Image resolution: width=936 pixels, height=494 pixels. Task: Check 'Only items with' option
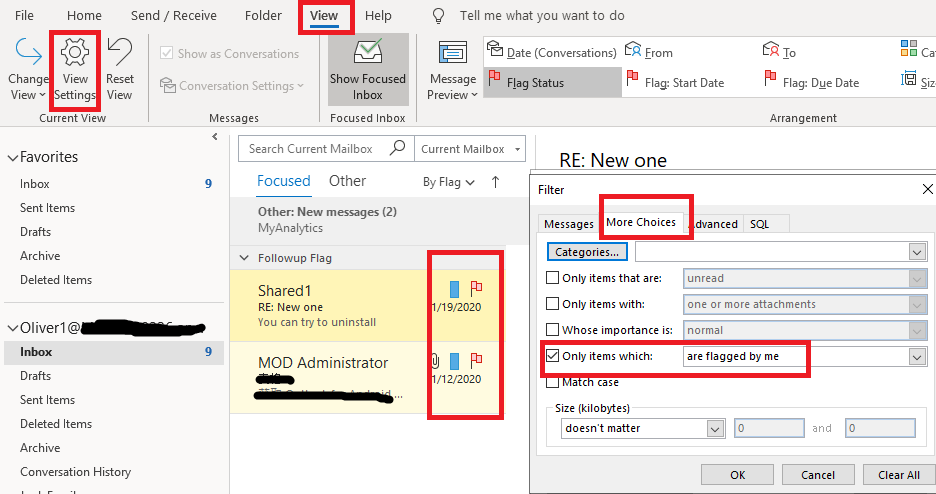[553, 304]
